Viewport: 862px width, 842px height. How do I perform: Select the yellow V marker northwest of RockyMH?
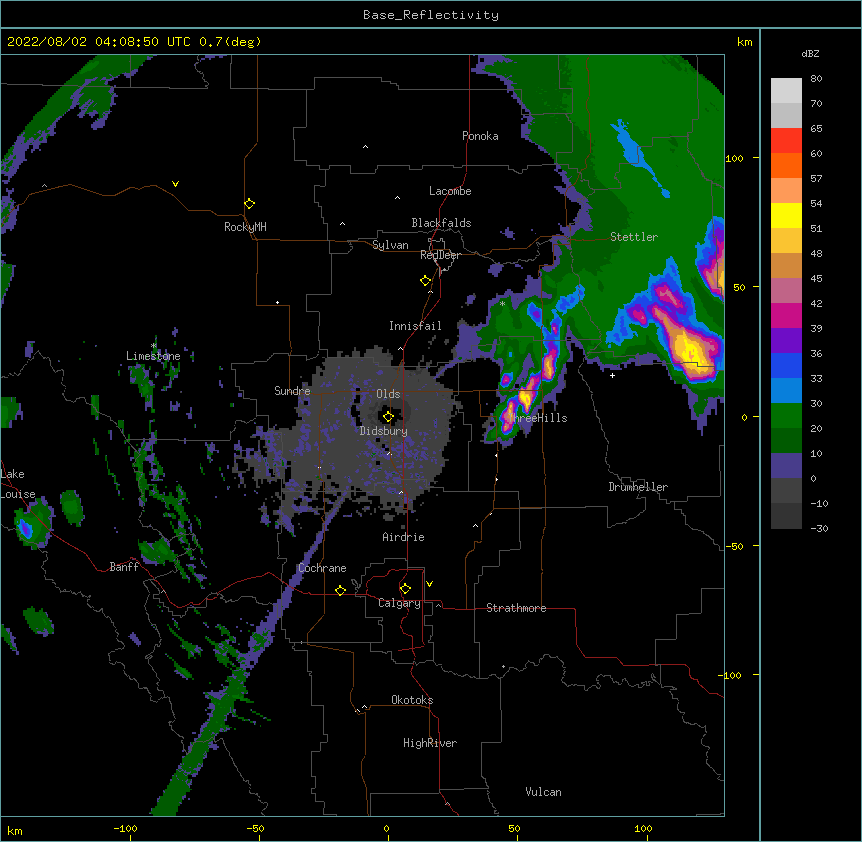coord(175,184)
